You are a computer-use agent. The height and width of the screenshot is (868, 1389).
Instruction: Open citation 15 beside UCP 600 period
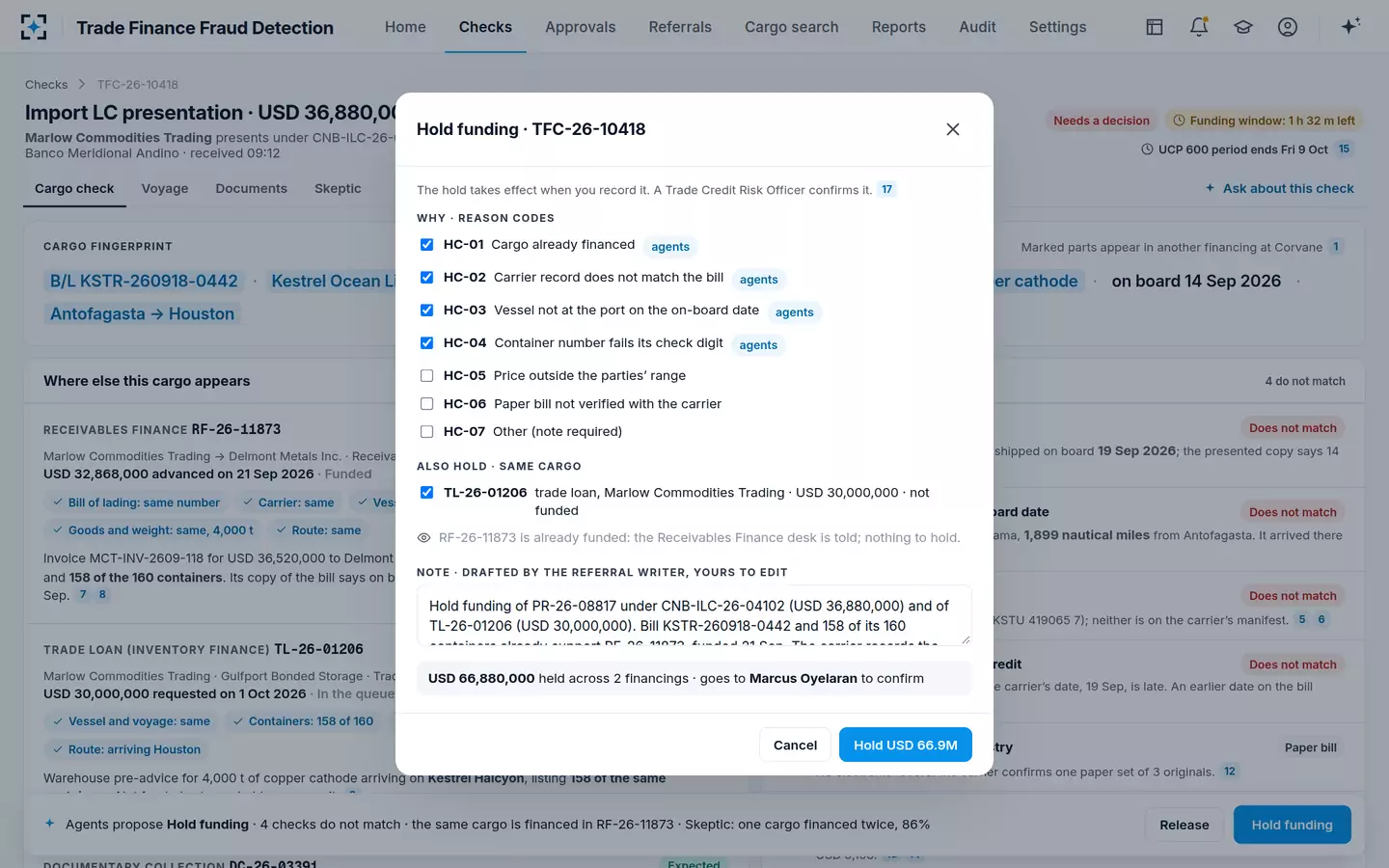click(x=1344, y=149)
